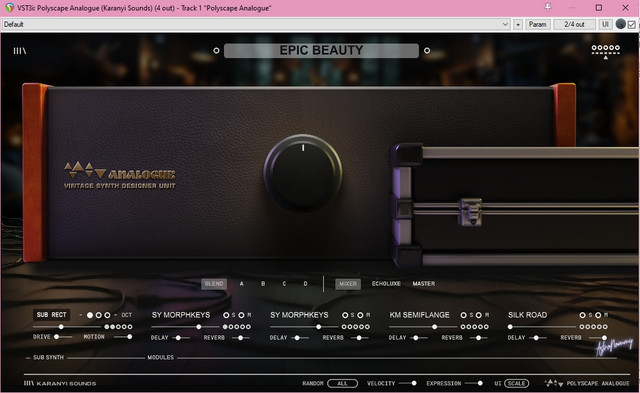
Task: Switch to the B layer tab
Action: 263,284
